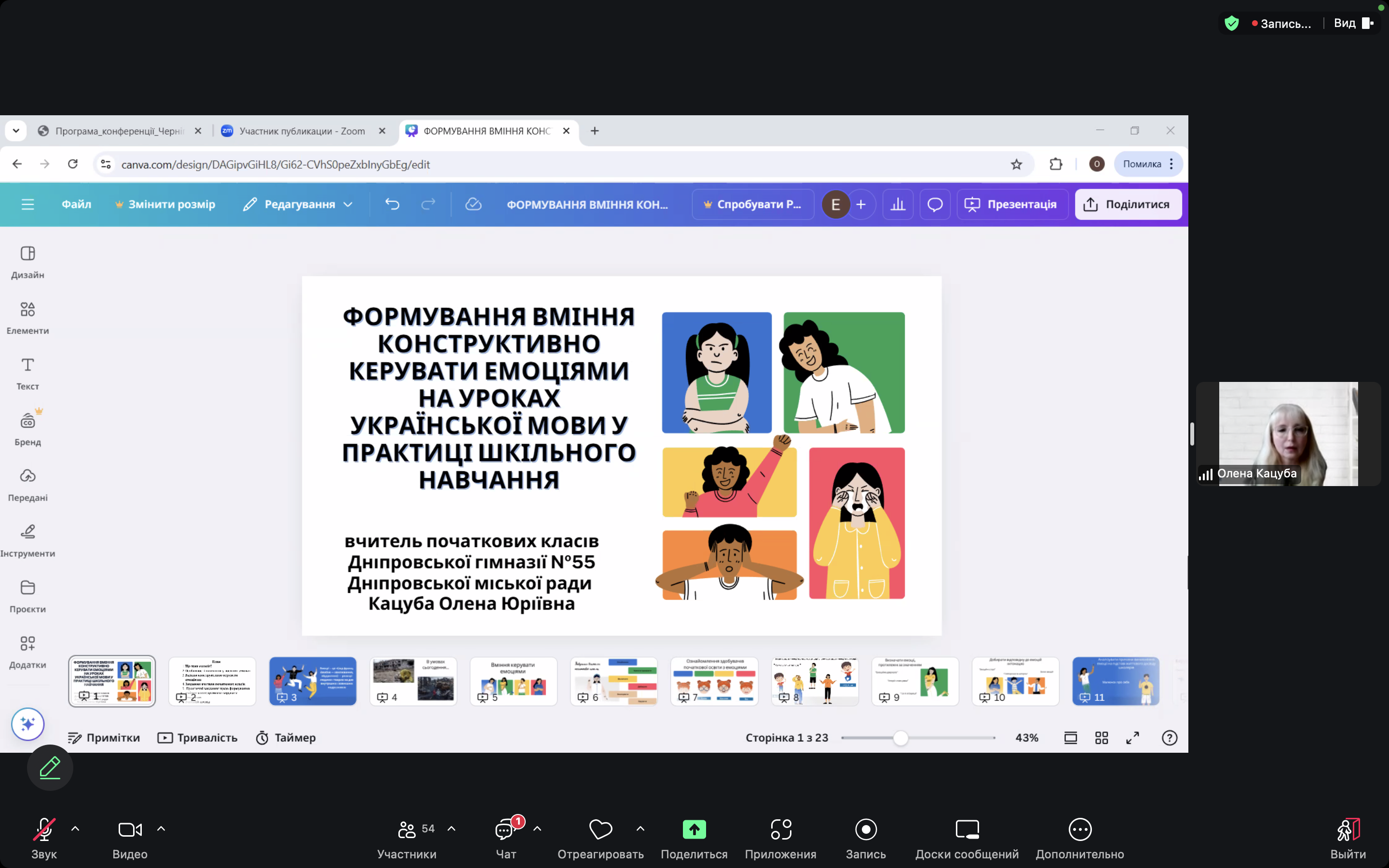Open the analytics bar chart icon
Image resolution: width=1389 pixels, height=868 pixels.
point(898,204)
